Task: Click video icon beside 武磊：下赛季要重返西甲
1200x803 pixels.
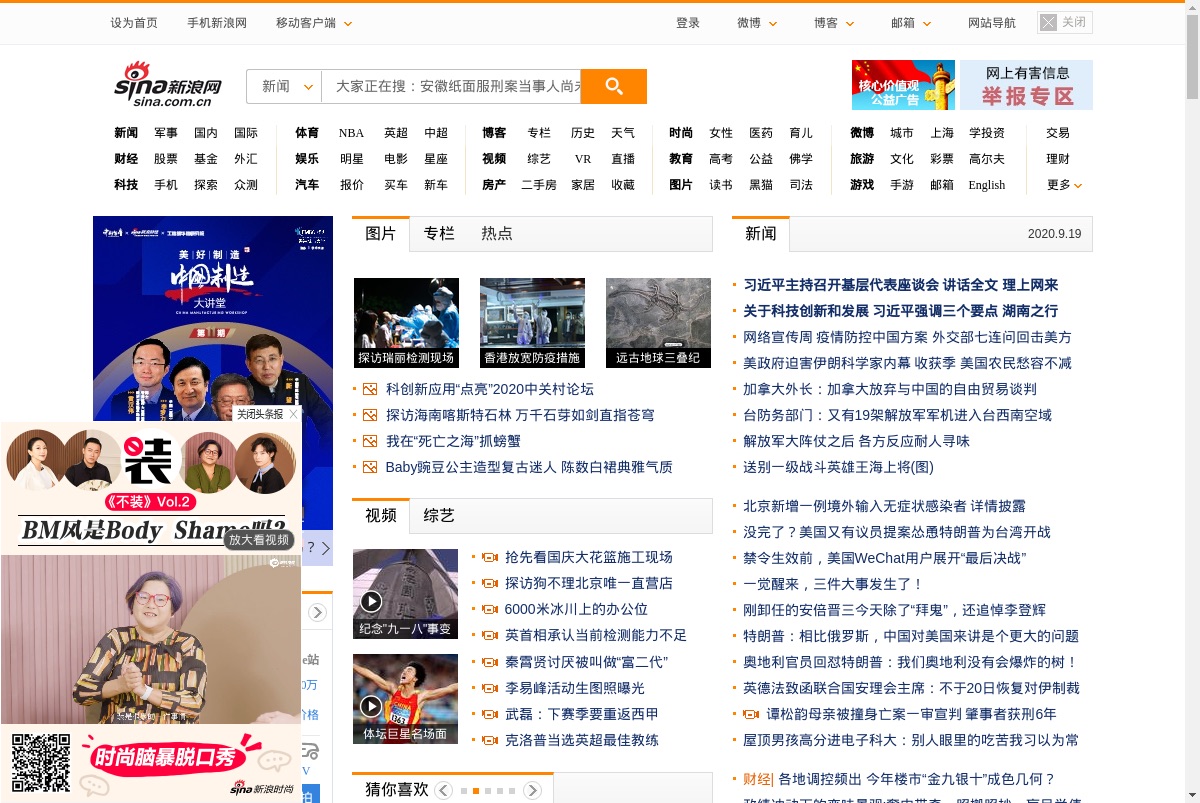Action: (490, 714)
